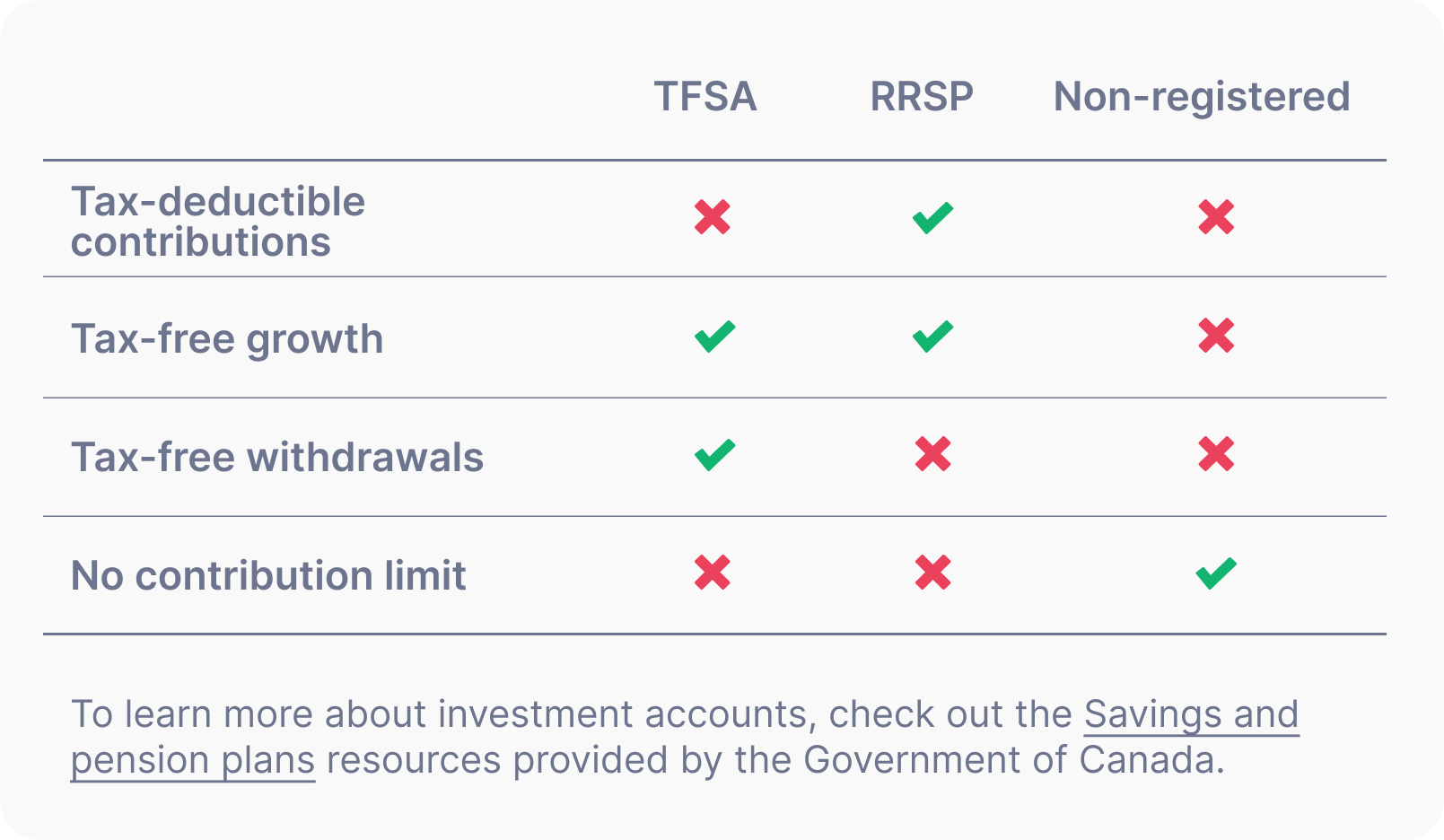Viewport: 1444px width, 840px height.
Task: Click the red X for TFSA tax-deductible contributions
Action: (713, 217)
